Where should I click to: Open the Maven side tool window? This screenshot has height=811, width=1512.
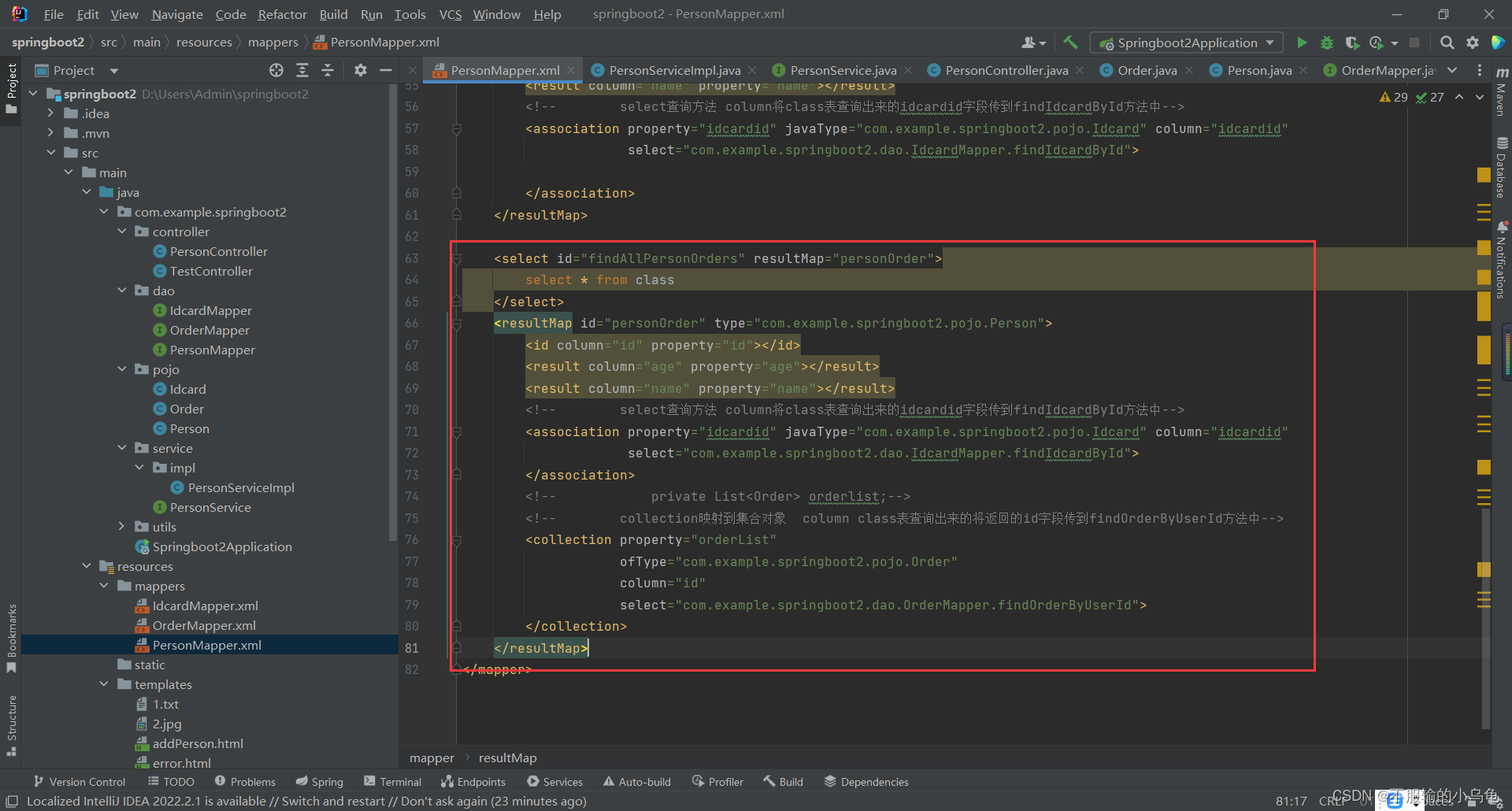[x=1502, y=91]
